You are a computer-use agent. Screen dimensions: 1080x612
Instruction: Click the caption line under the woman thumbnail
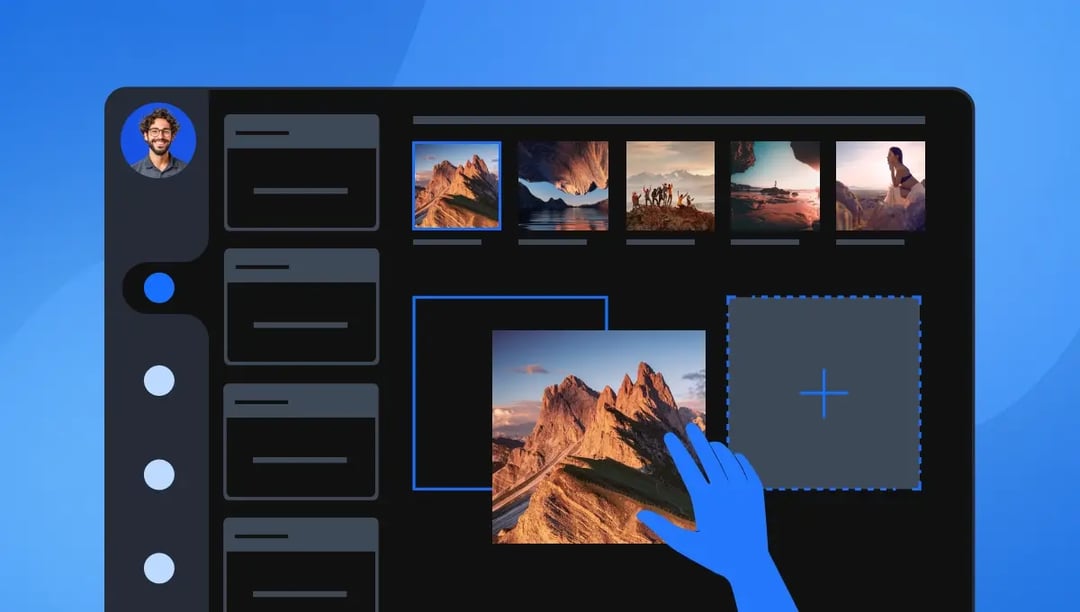pos(870,242)
